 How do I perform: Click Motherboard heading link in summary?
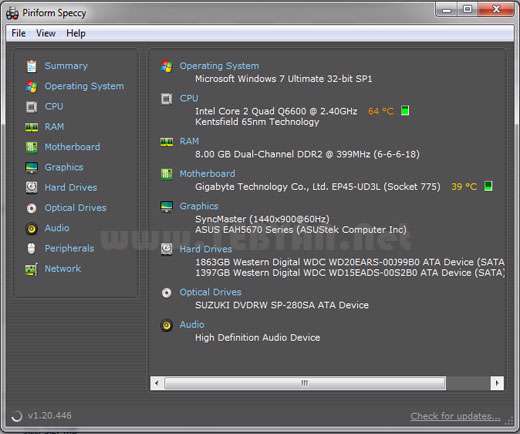(207, 174)
